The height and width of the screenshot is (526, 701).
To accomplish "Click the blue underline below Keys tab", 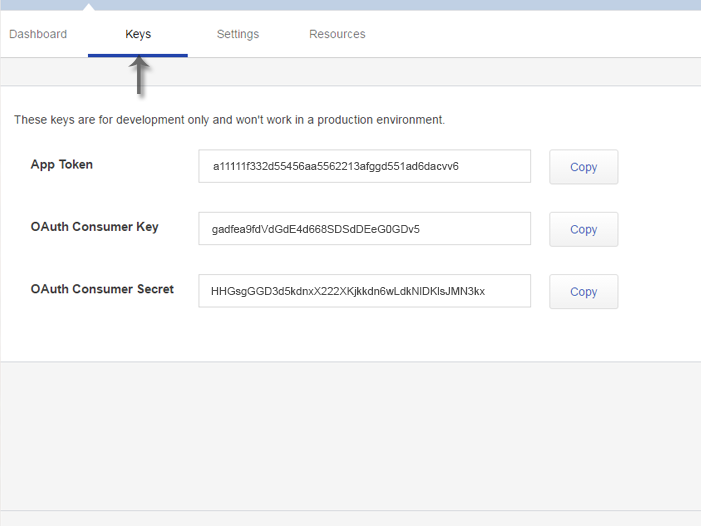I will pos(138,55).
